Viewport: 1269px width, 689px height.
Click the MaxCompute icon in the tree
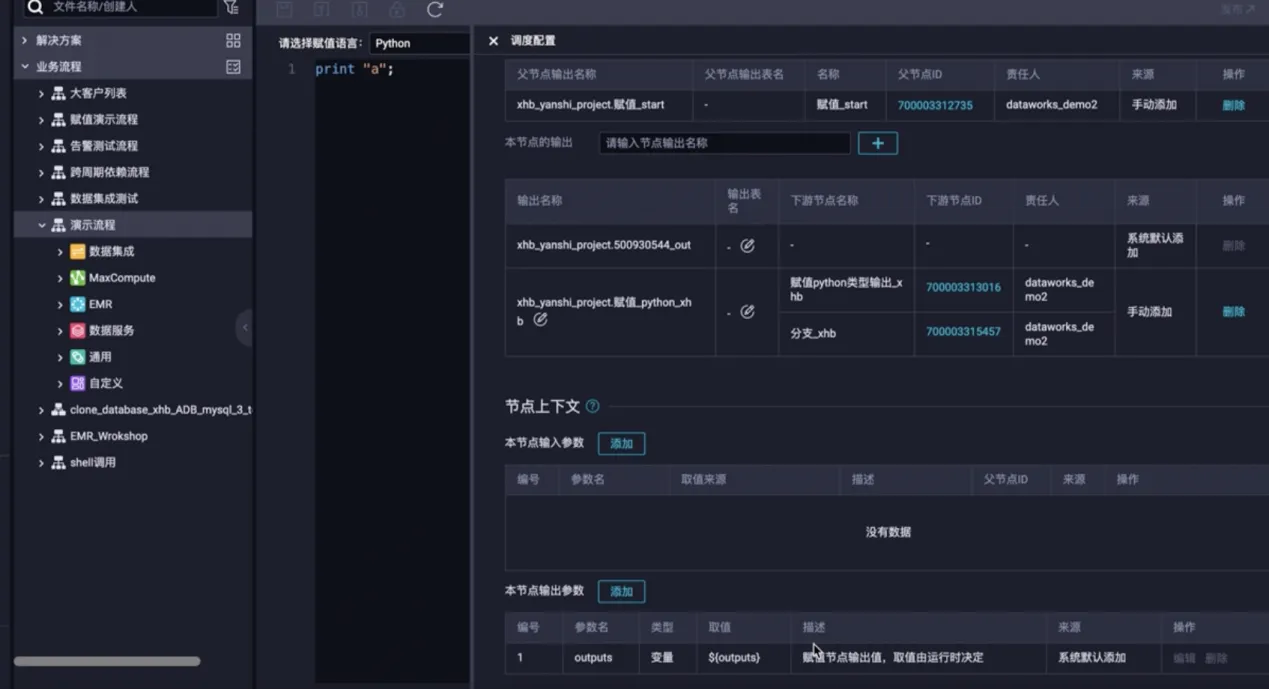[x=77, y=278]
